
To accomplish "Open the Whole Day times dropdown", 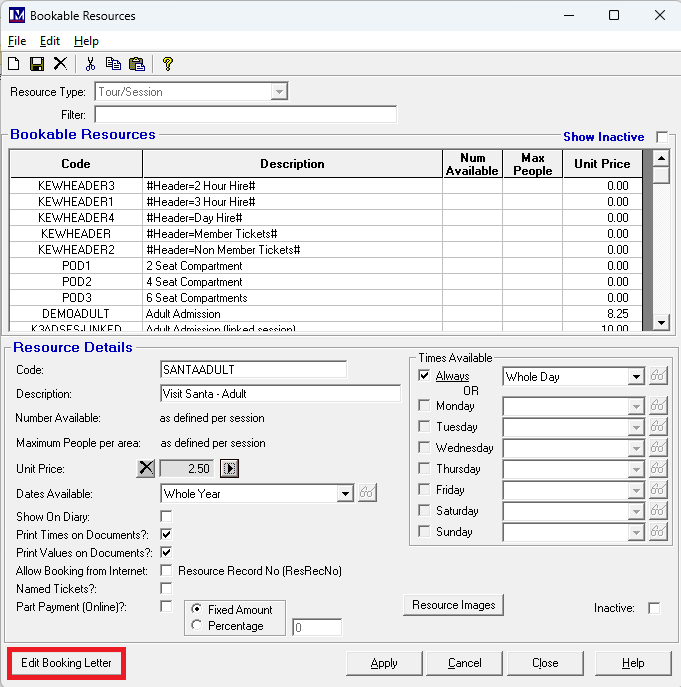I will tap(636, 377).
